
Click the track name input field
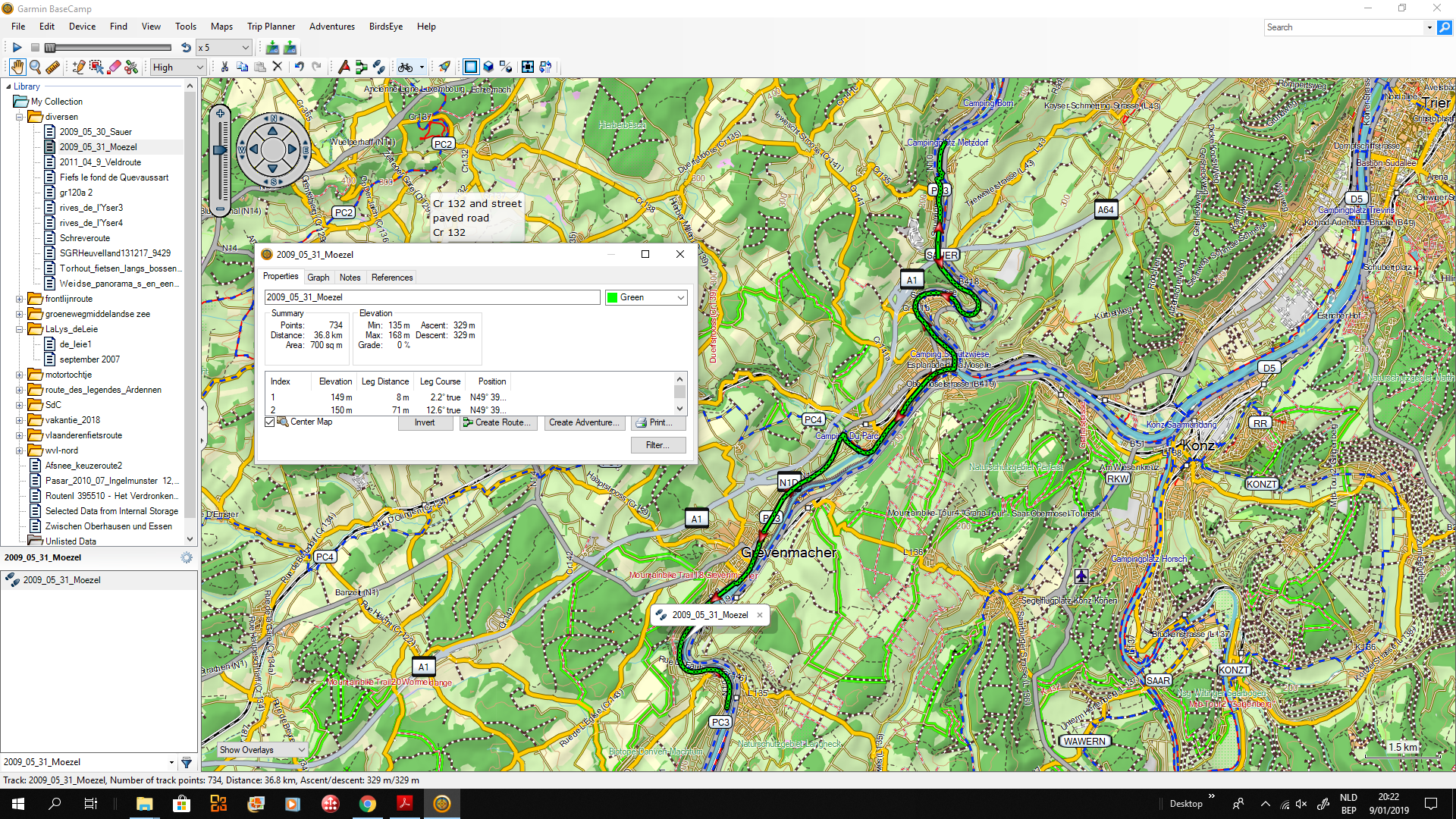coord(432,297)
